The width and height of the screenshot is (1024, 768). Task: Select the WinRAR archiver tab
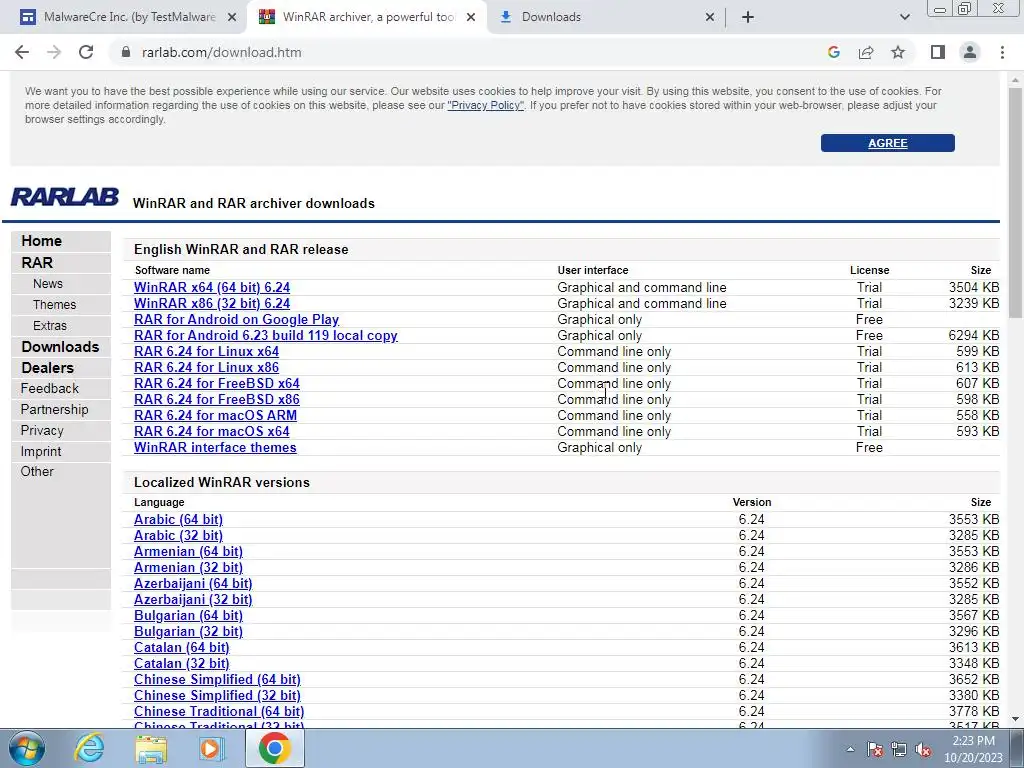click(x=367, y=17)
